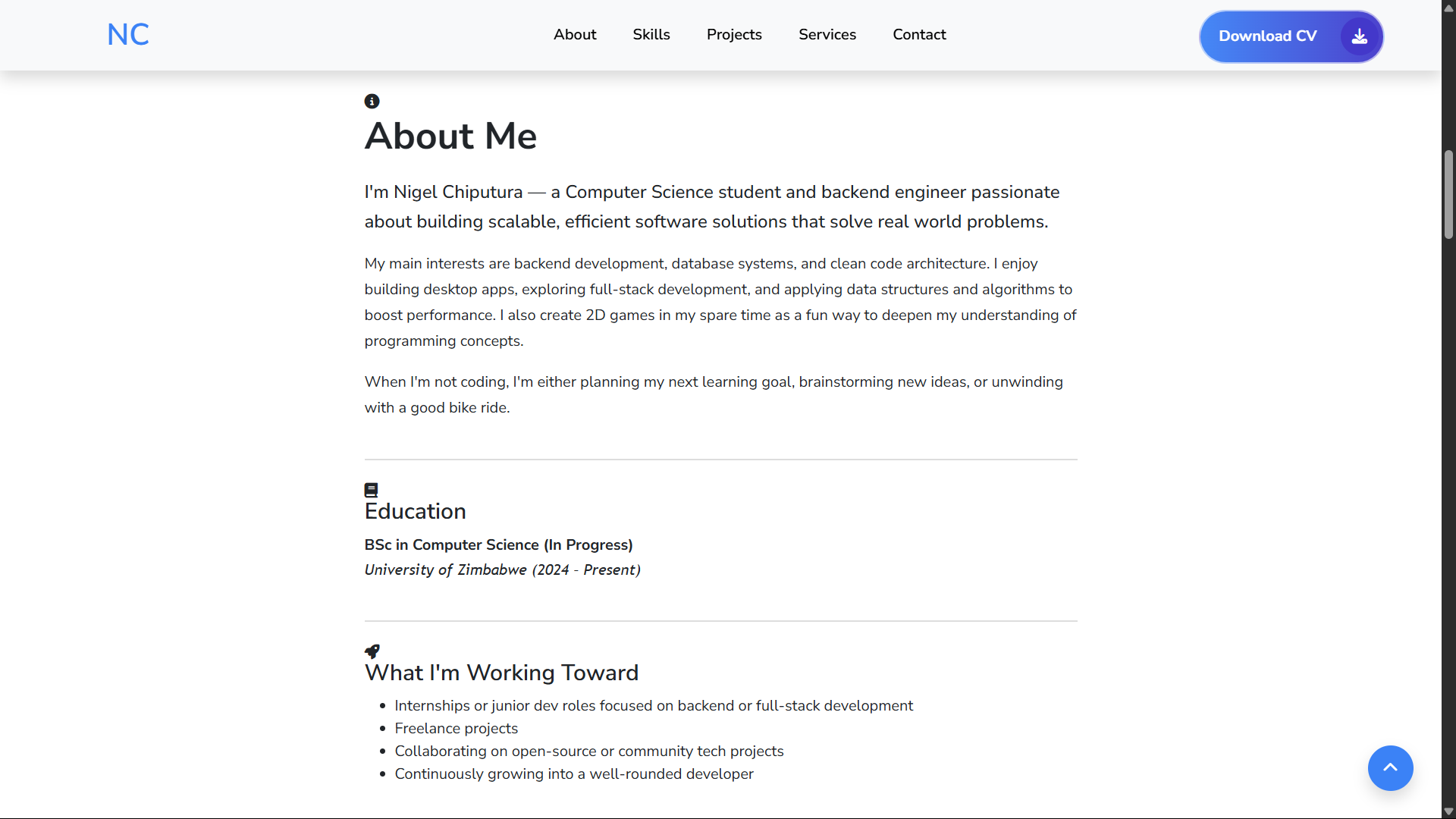Click the download arrow icon

tap(1360, 36)
